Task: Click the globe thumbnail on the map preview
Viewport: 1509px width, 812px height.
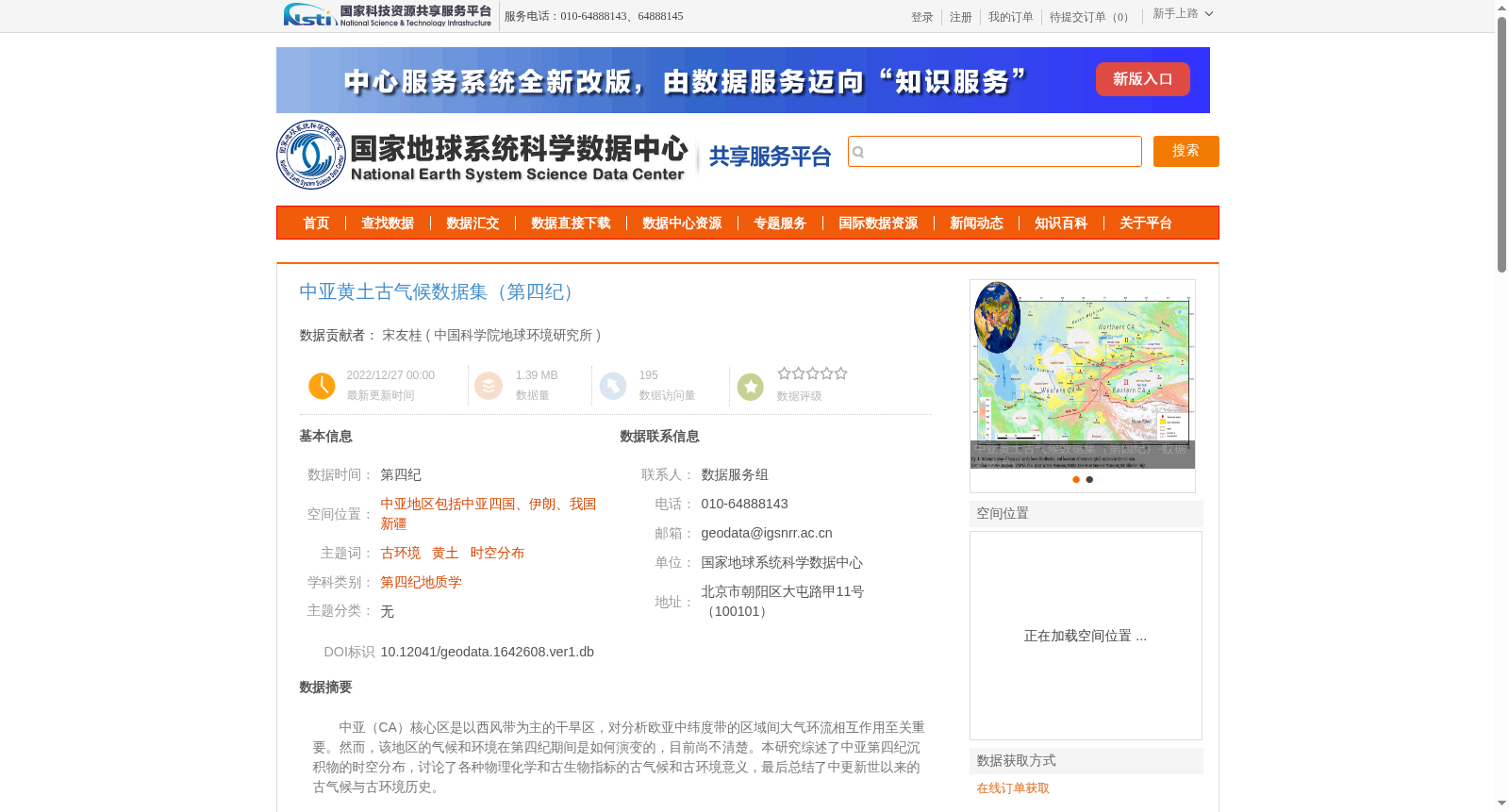Action: coord(997,318)
